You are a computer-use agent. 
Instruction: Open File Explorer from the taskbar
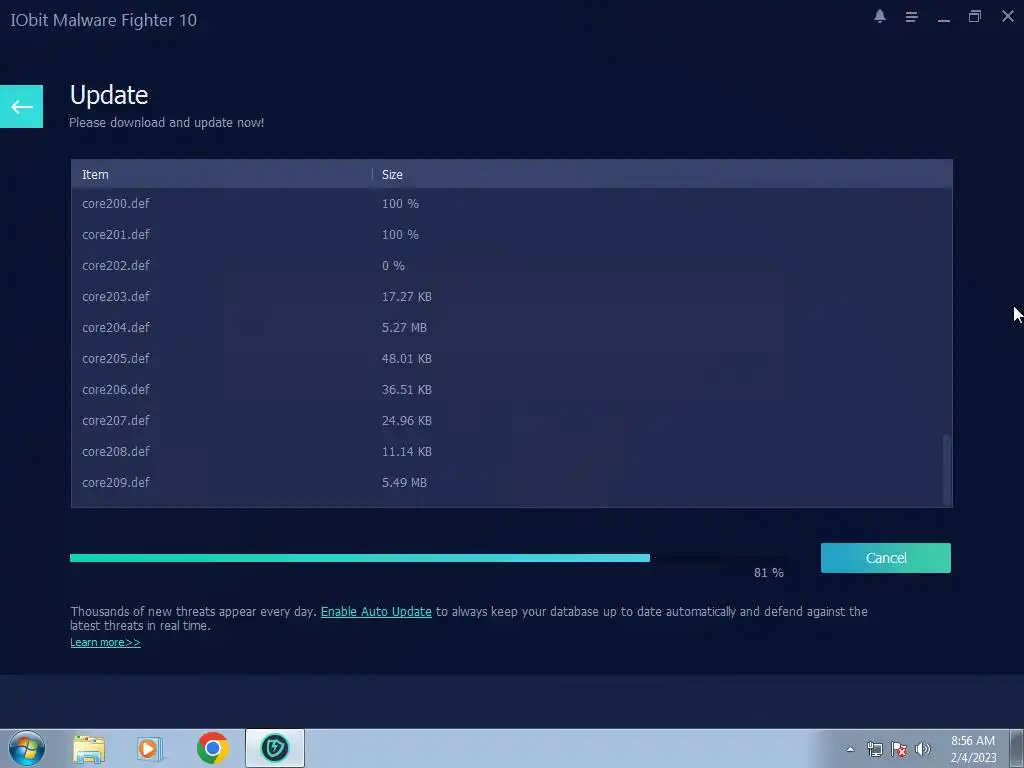89,748
